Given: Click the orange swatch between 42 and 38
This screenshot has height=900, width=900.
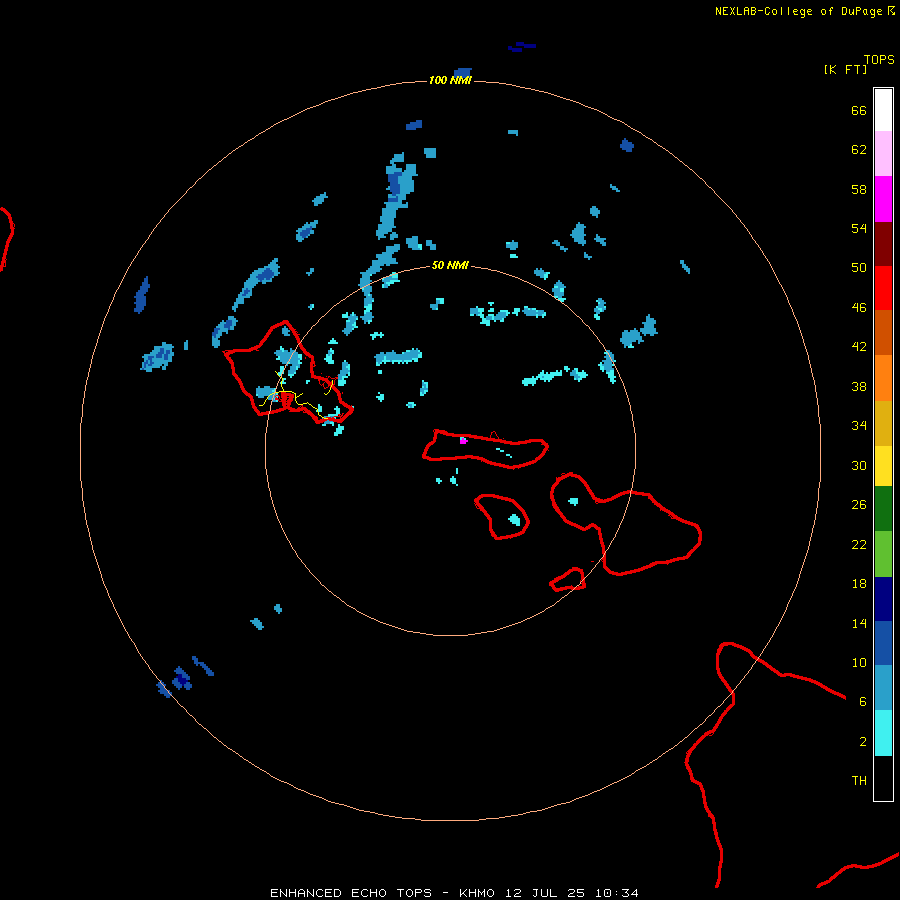Looking at the screenshot, I should [883, 378].
